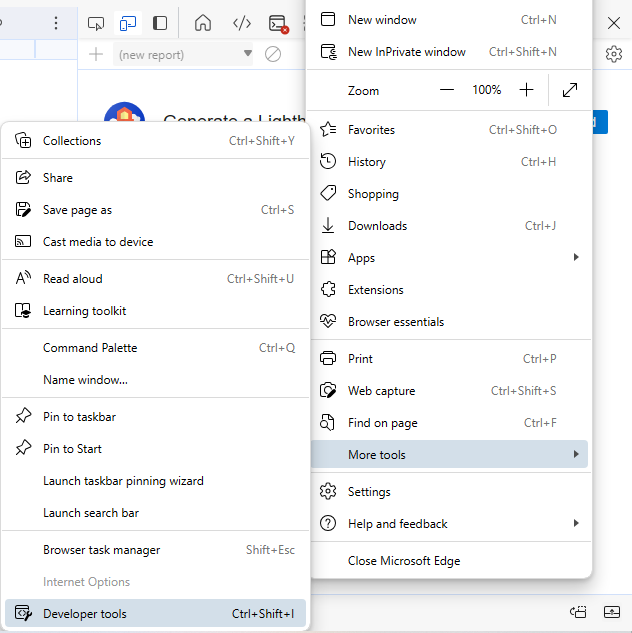Open the Elements code-brackets tab icon
The width and height of the screenshot is (632, 633).
pos(242,23)
